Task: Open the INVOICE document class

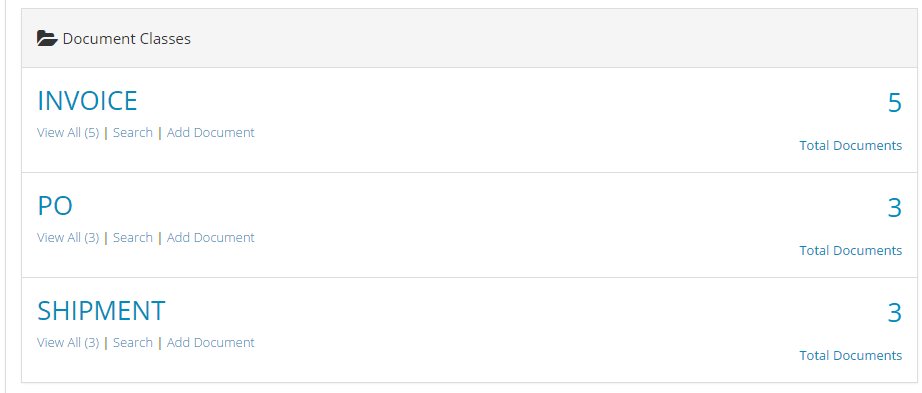Action: (87, 101)
